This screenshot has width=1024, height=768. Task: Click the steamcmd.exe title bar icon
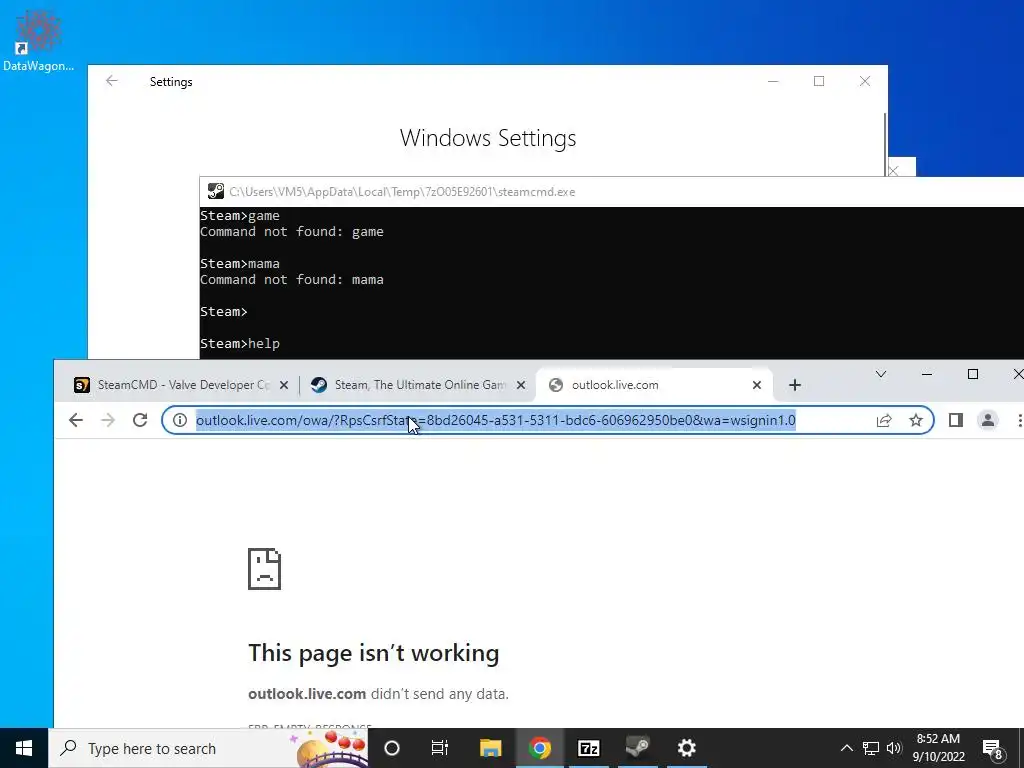tap(216, 191)
